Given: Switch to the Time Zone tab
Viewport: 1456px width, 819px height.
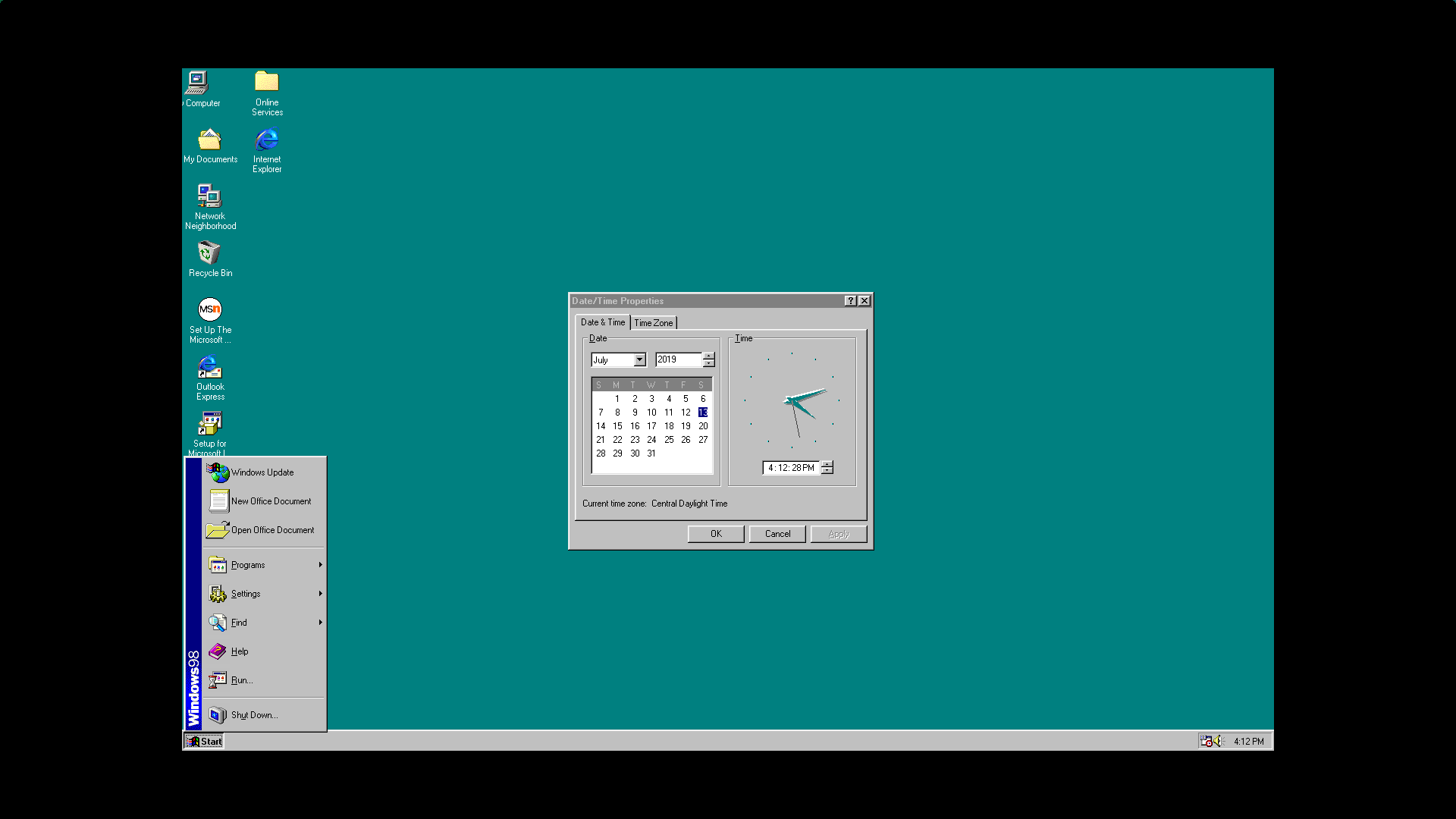Looking at the screenshot, I should coord(654,323).
